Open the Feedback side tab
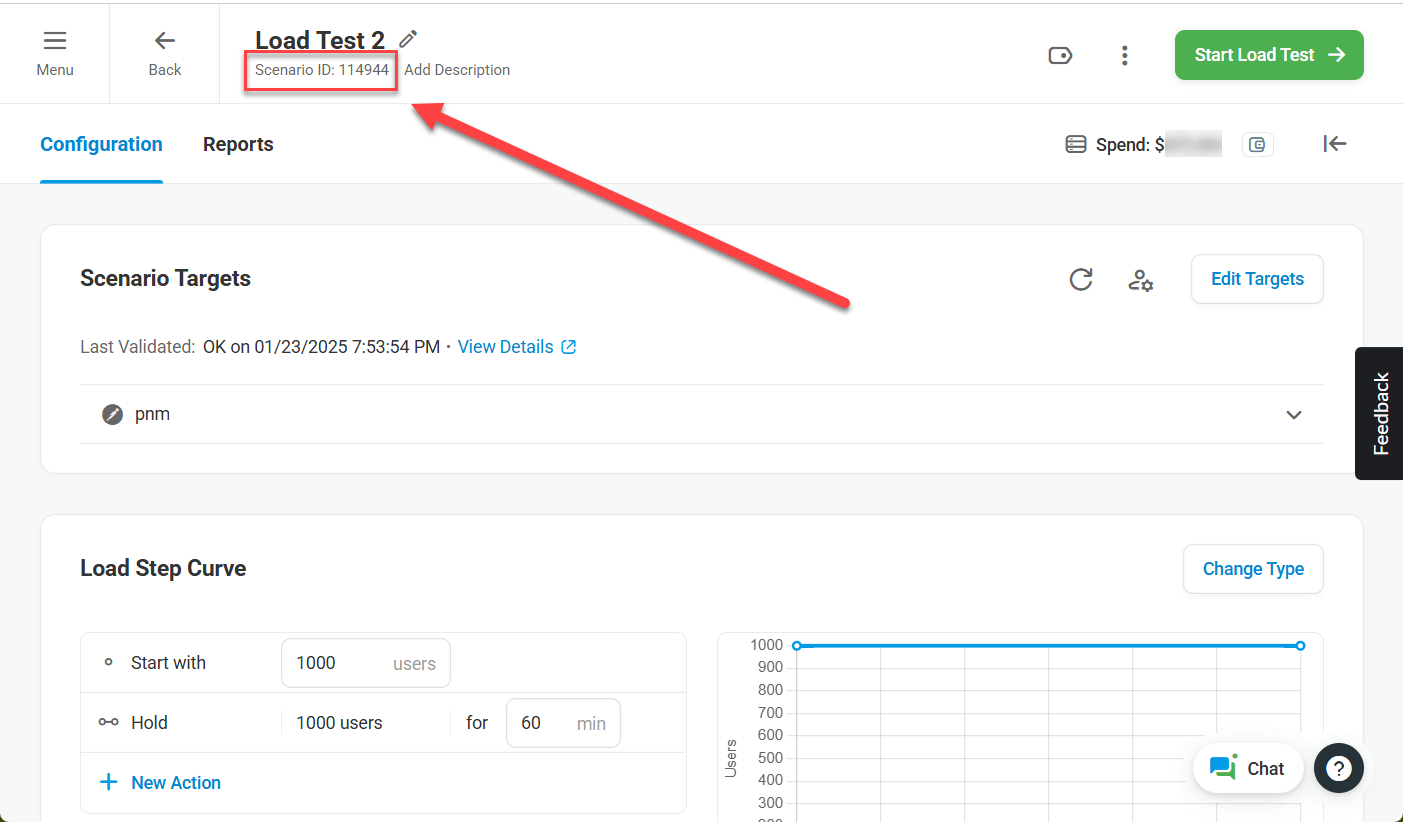 (1380, 413)
